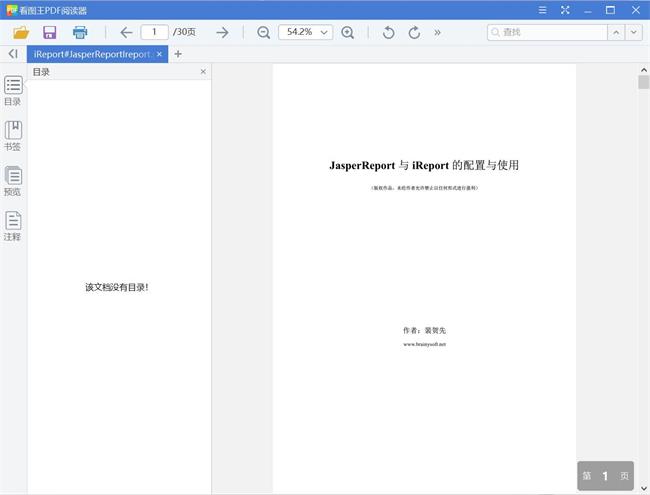Image resolution: width=650 pixels, height=495 pixels.
Task: Click the document title JasperReport 与 iReport
Action: tap(424, 165)
